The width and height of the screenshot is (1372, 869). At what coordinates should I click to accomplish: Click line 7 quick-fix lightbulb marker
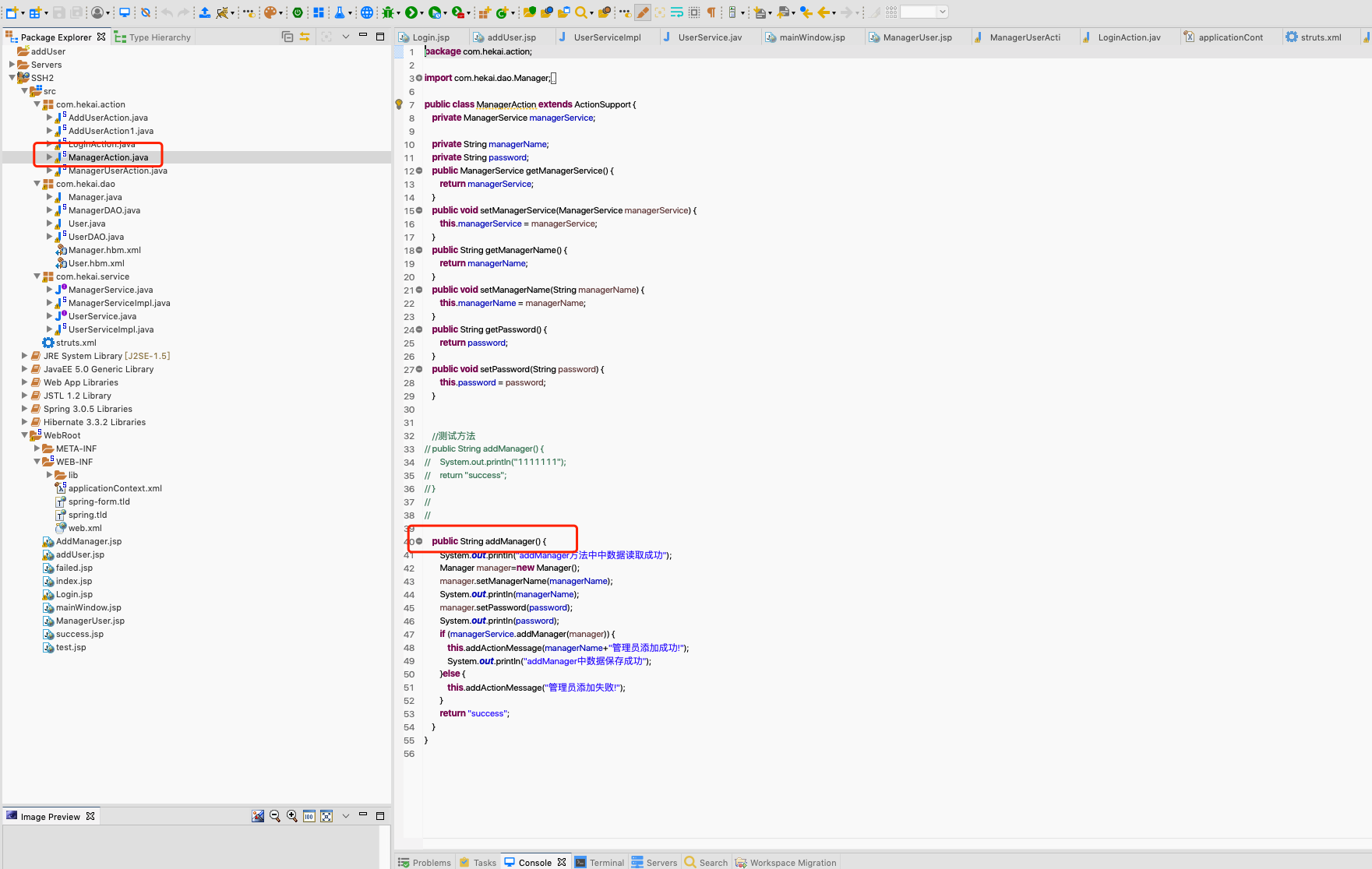point(399,104)
